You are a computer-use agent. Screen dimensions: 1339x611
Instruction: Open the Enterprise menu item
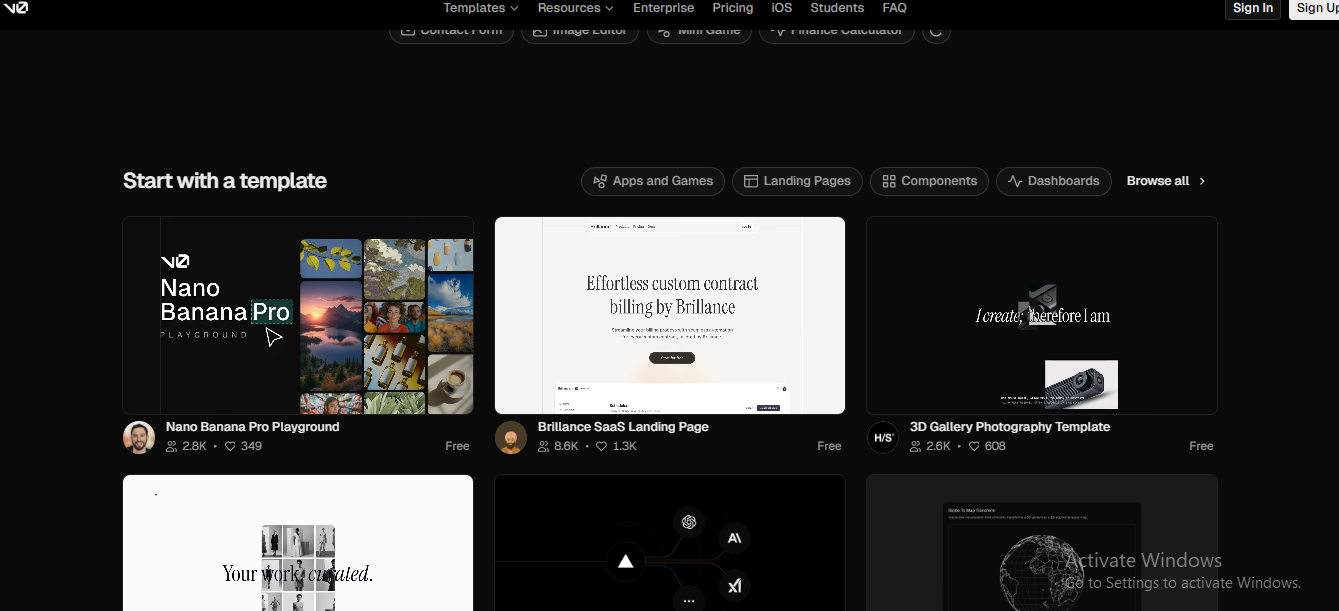[663, 8]
